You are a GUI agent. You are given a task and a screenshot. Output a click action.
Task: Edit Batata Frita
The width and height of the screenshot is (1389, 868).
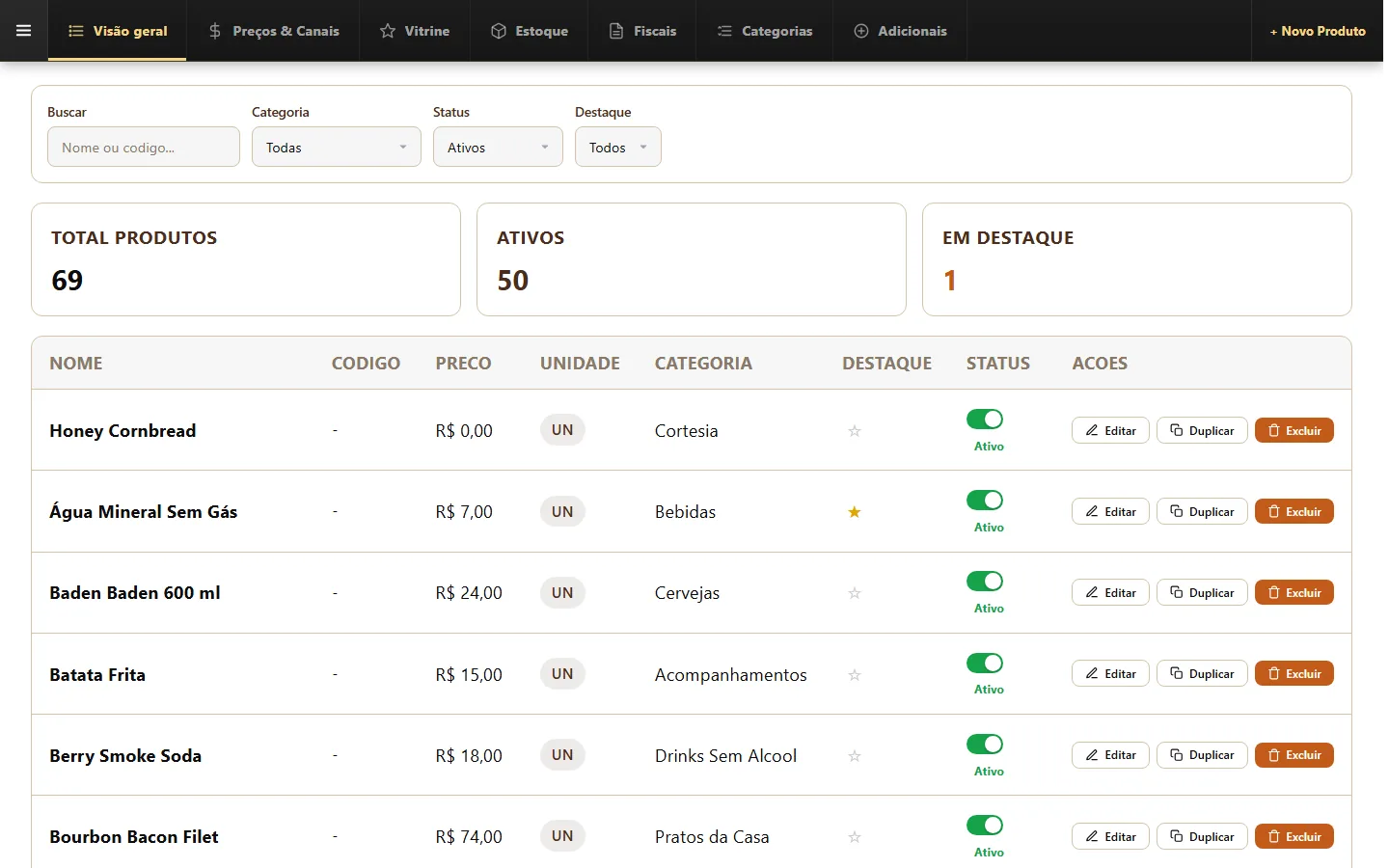1110,673
